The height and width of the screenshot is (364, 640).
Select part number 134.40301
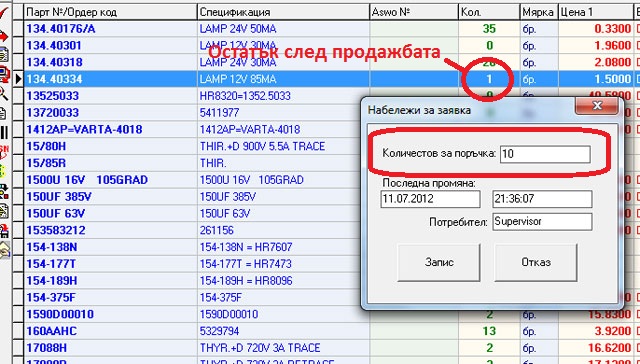tap(54, 46)
